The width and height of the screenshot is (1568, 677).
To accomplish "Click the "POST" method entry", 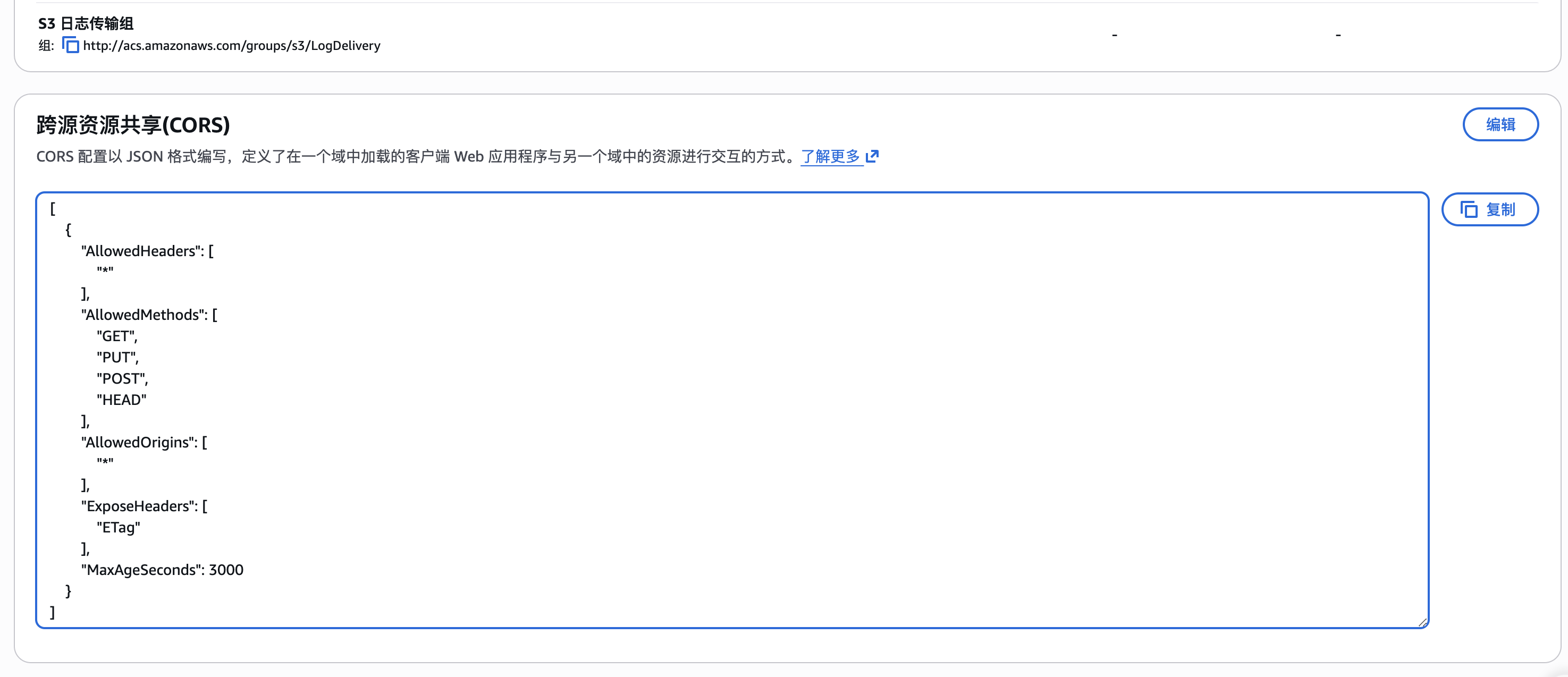I will click(122, 379).
